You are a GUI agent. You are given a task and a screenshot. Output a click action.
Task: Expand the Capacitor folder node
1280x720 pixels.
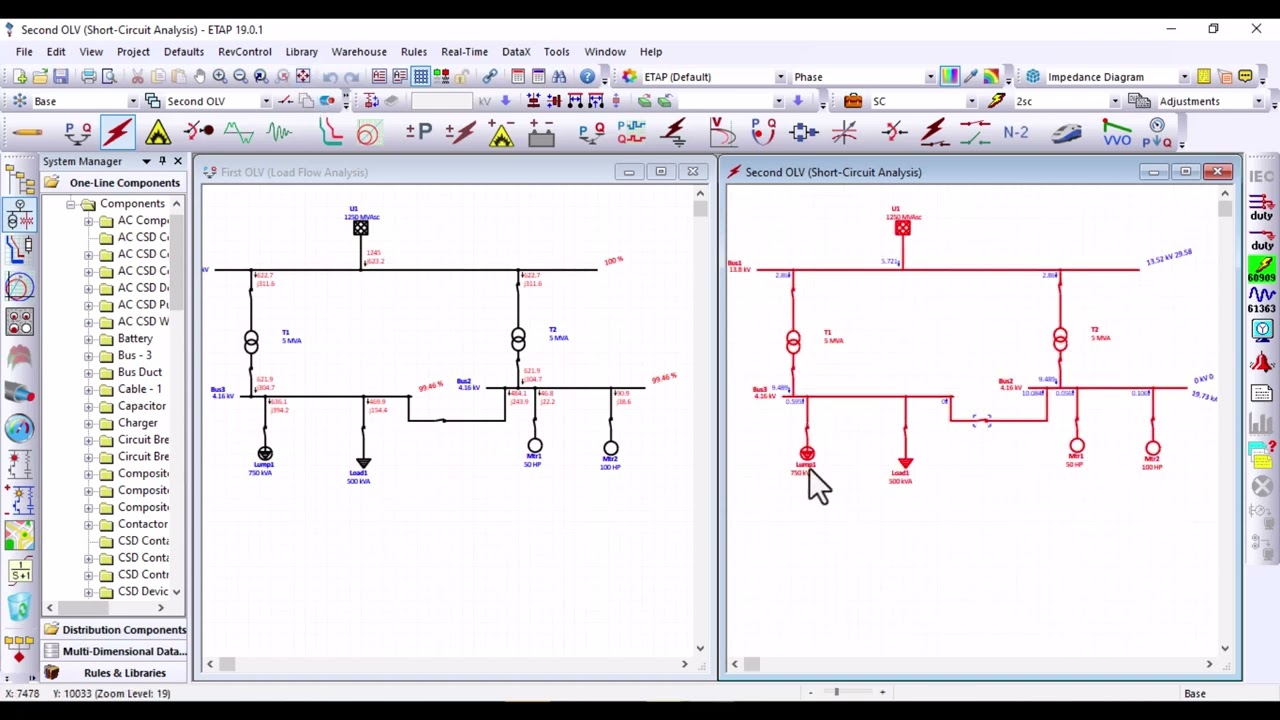(x=89, y=406)
